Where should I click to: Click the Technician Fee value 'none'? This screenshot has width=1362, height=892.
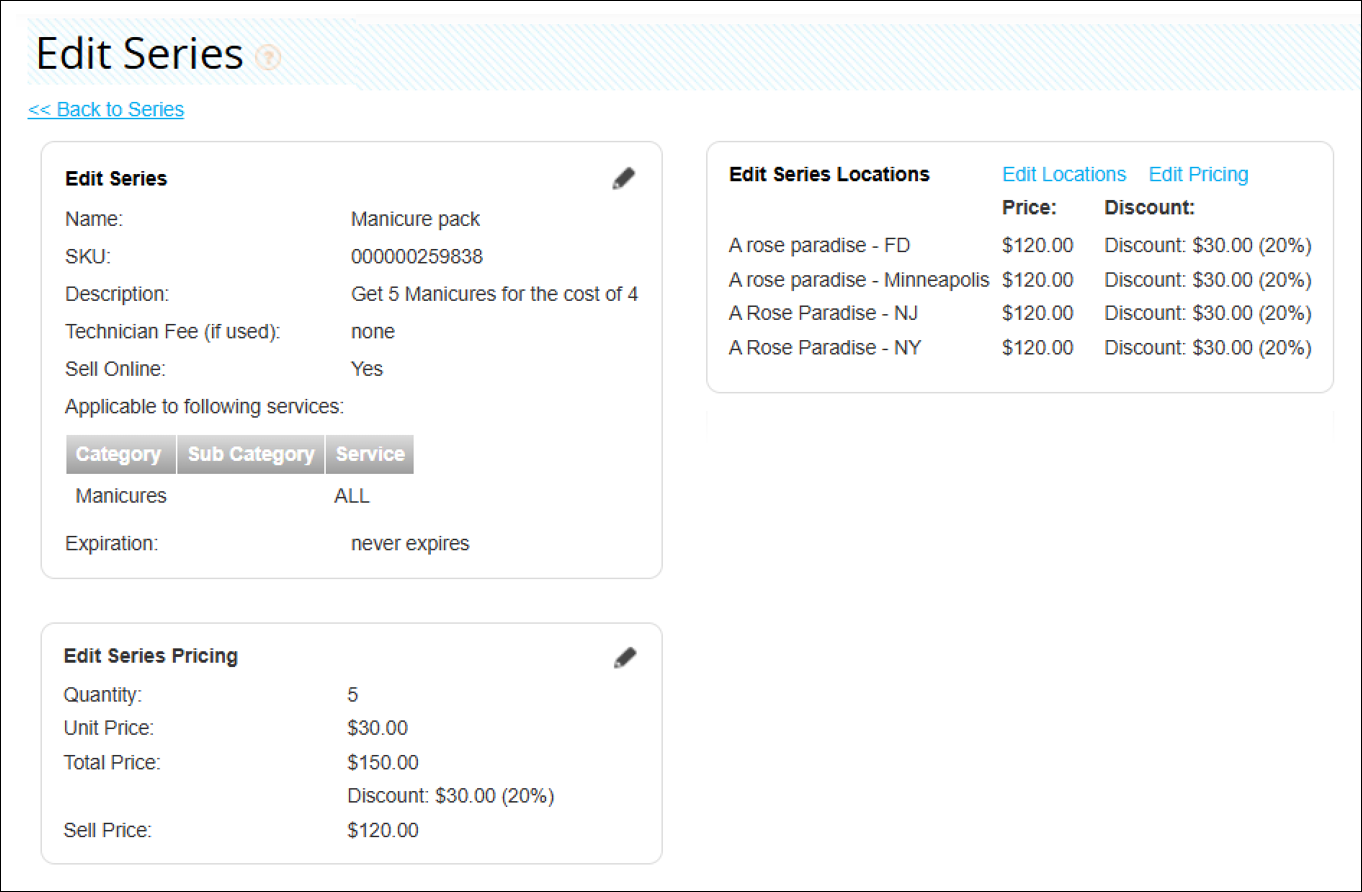373,332
